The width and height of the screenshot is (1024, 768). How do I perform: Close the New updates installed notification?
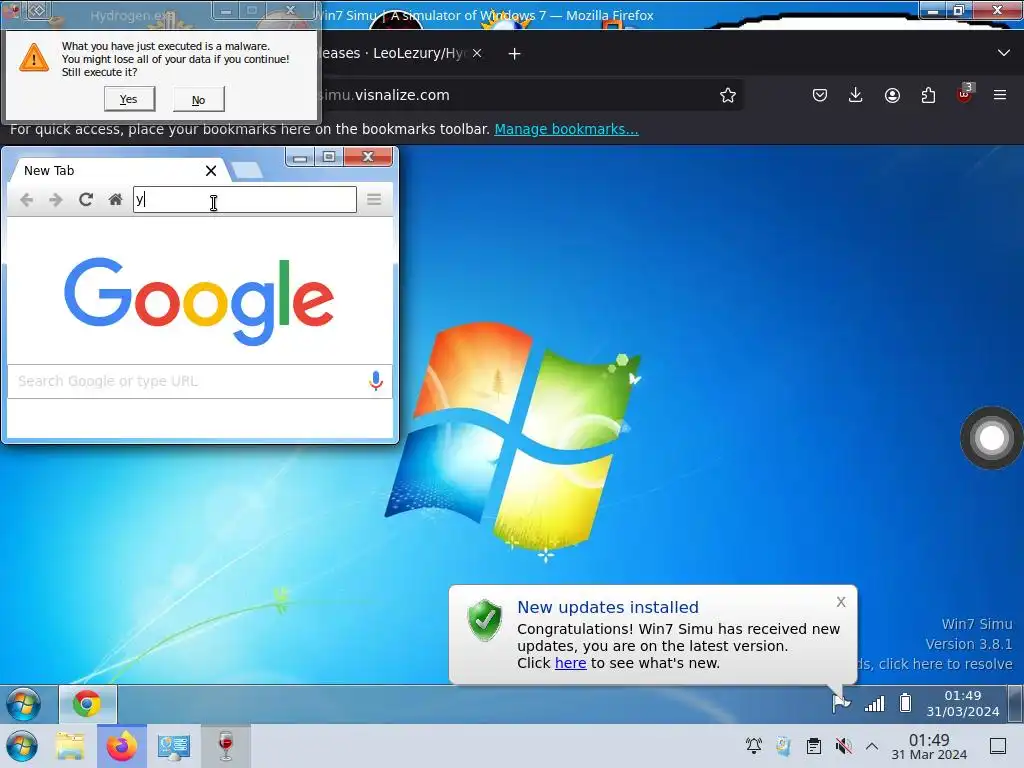point(841,602)
